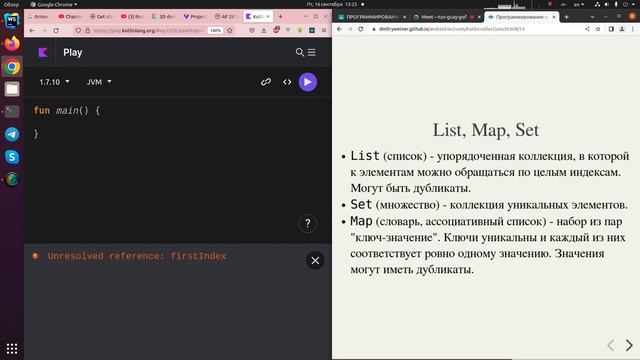
Task: Click the 'fun main() {' code line
Action: click(x=67, y=110)
